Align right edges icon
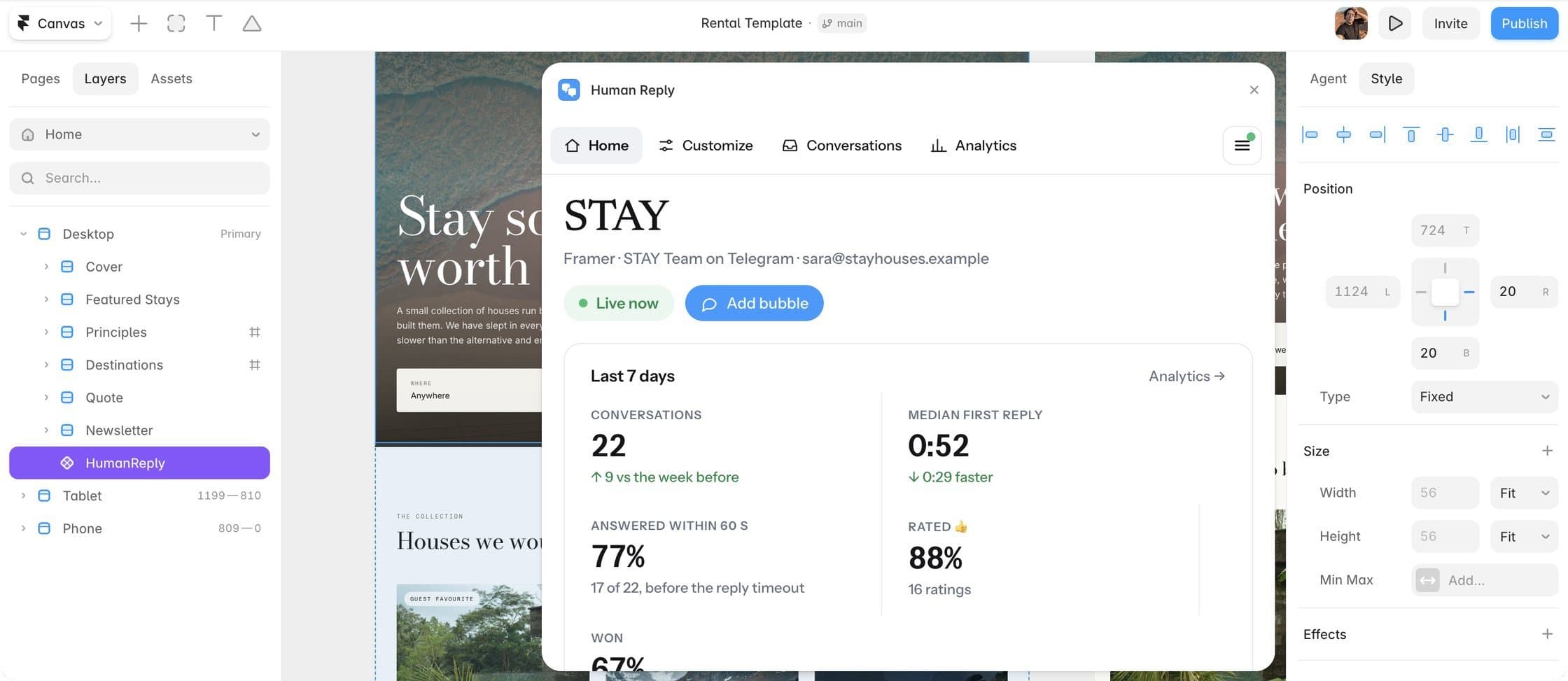This screenshot has width=1568, height=681. pos(1377,134)
